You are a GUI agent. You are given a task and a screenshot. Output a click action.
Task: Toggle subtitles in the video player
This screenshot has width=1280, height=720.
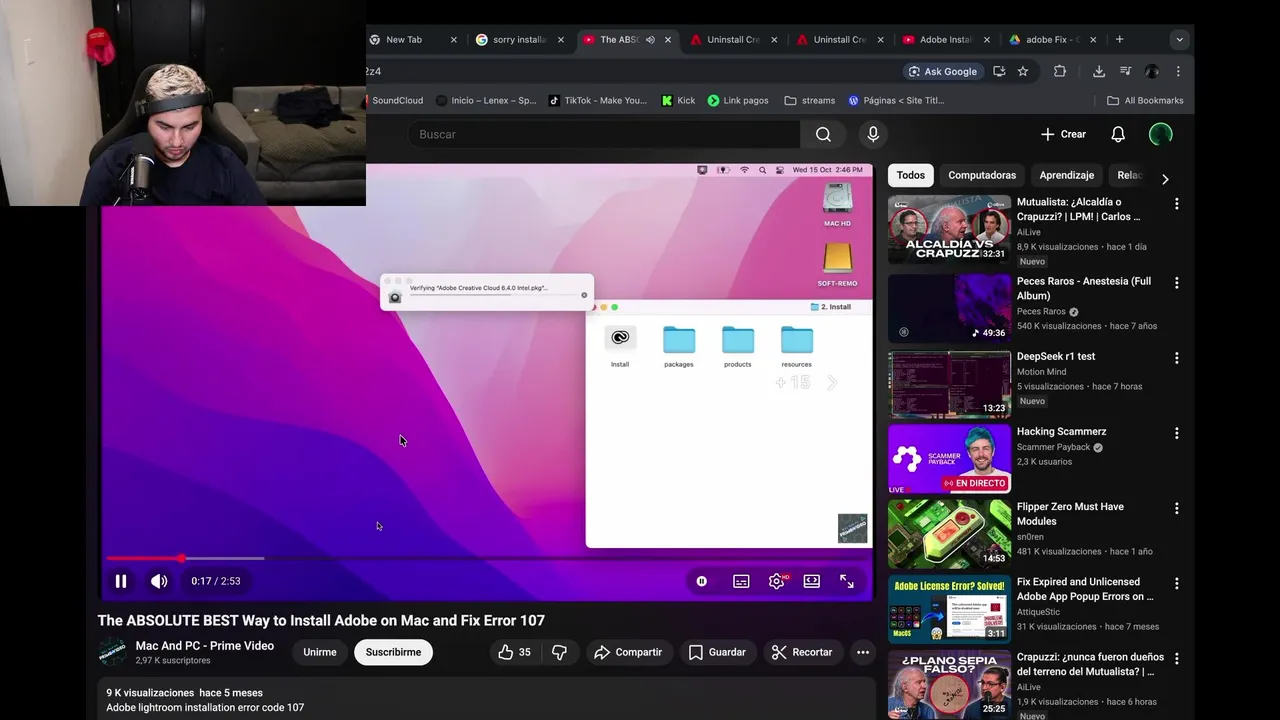click(x=741, y=581)
